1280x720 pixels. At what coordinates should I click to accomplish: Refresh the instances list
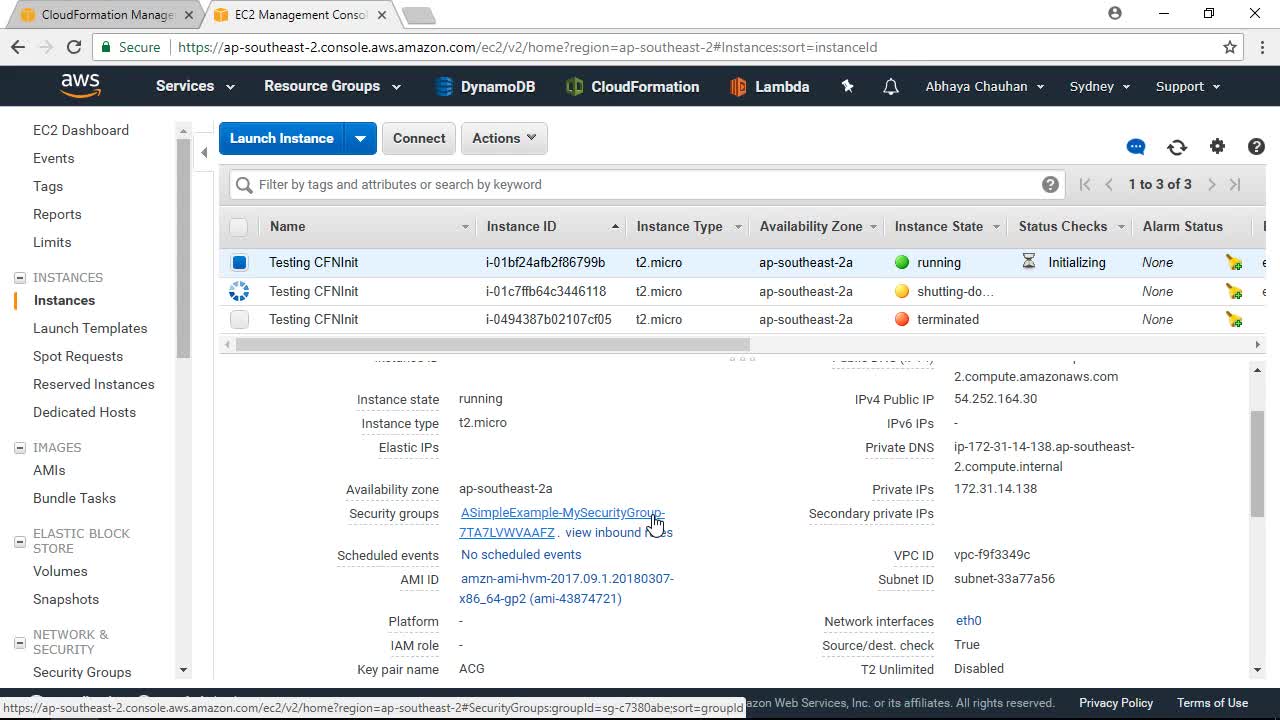coord(1177,147)
